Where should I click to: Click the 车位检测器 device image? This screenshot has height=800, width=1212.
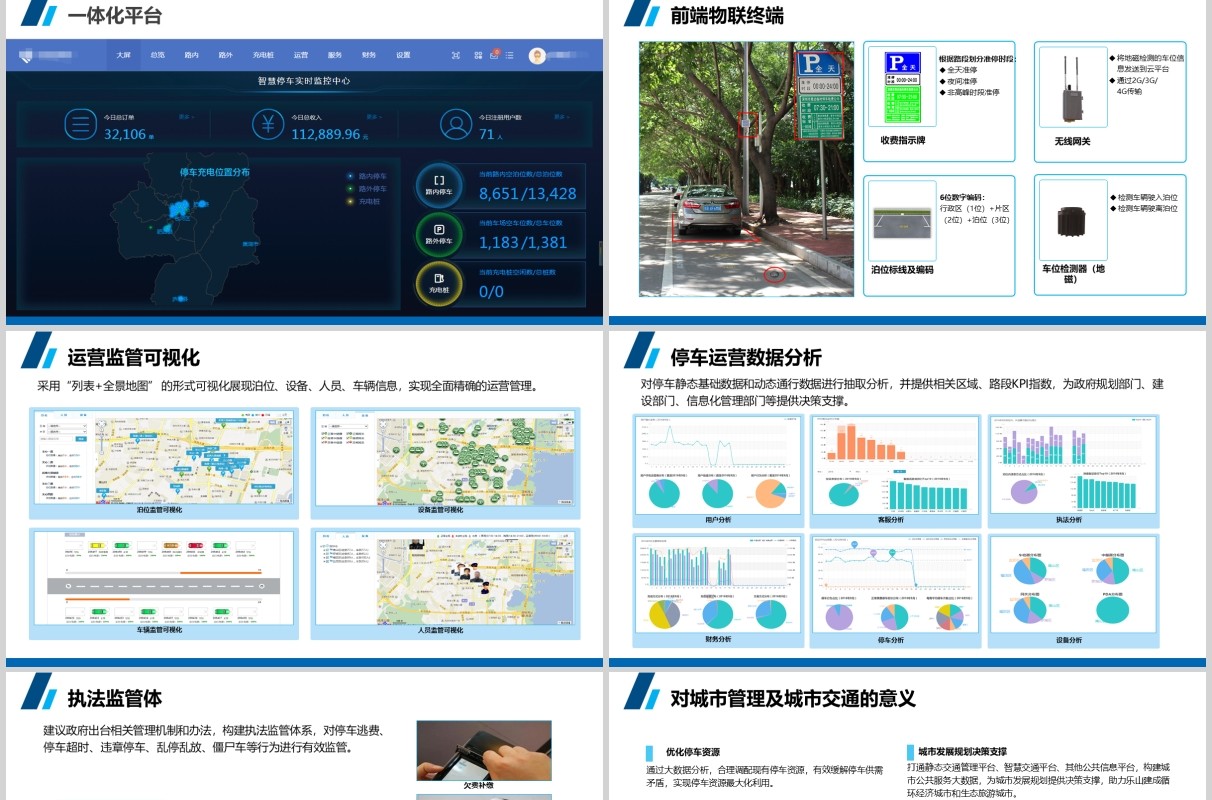click(1074, 220)
